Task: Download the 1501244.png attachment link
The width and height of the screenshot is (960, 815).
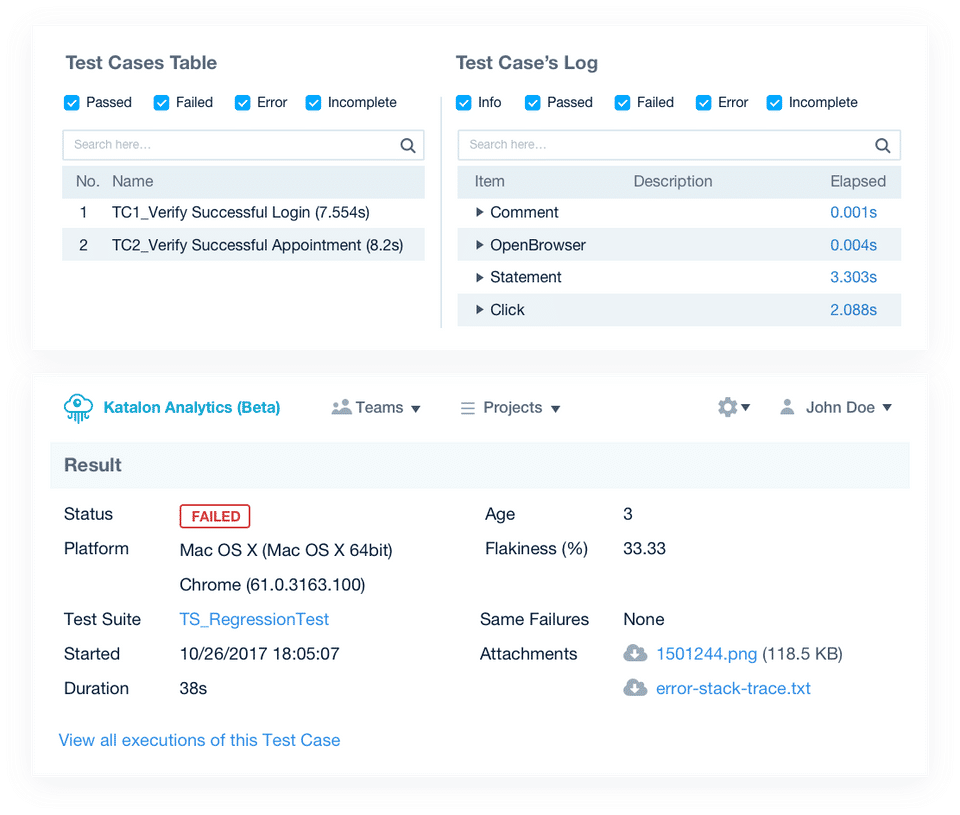Action: pyautogui.click(x=707, y=654)
